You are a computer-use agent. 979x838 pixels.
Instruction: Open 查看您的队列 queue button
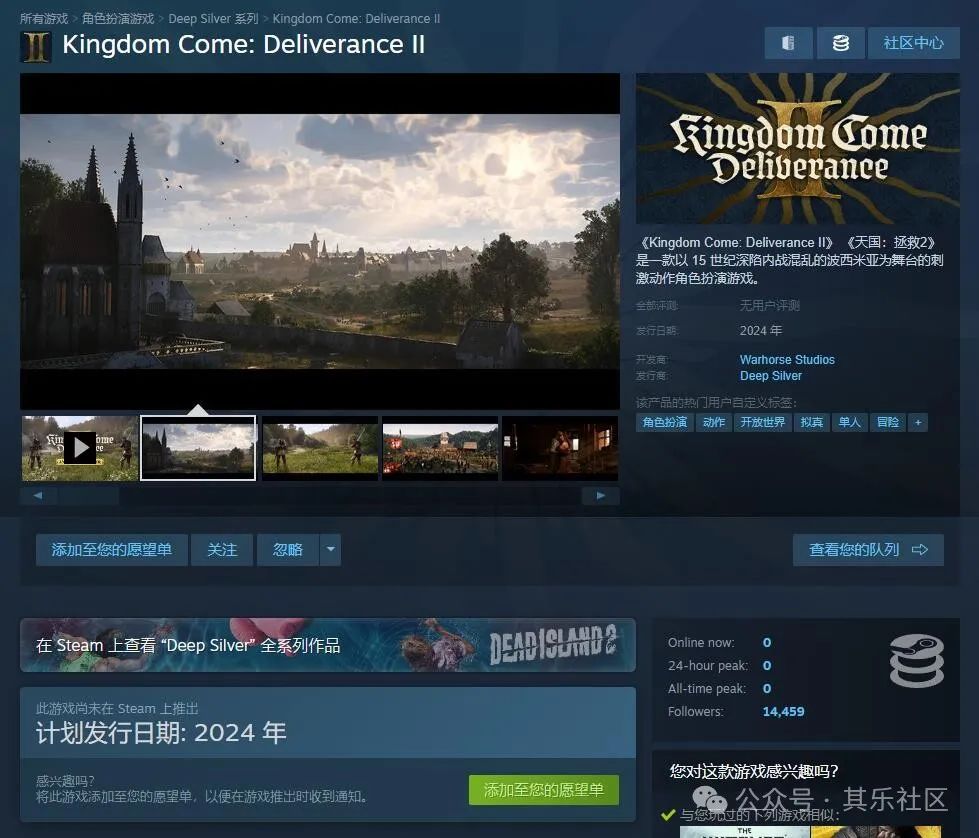pos(868,550)
